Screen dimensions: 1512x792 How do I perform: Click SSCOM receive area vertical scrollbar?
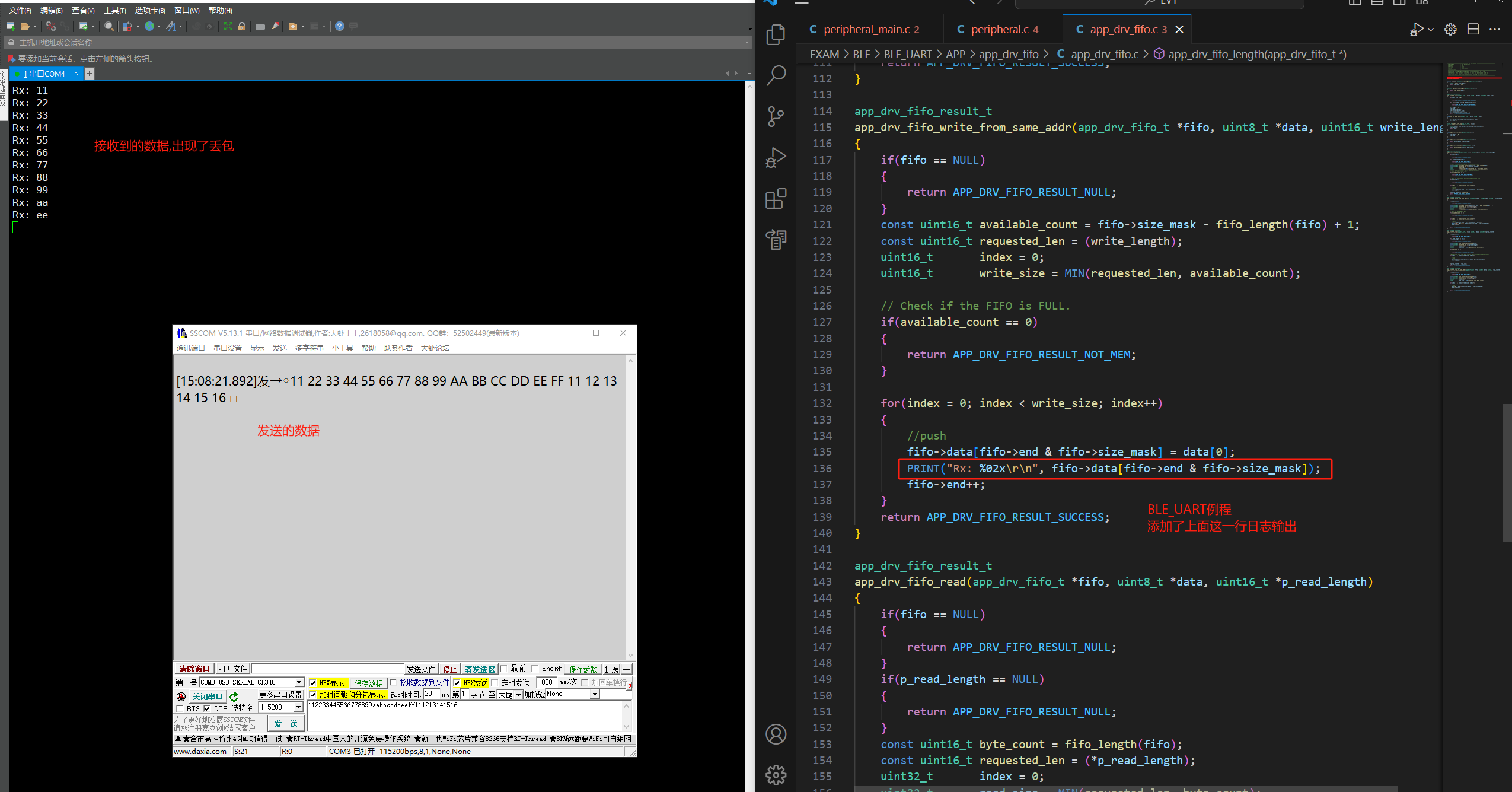pos(630,507)
